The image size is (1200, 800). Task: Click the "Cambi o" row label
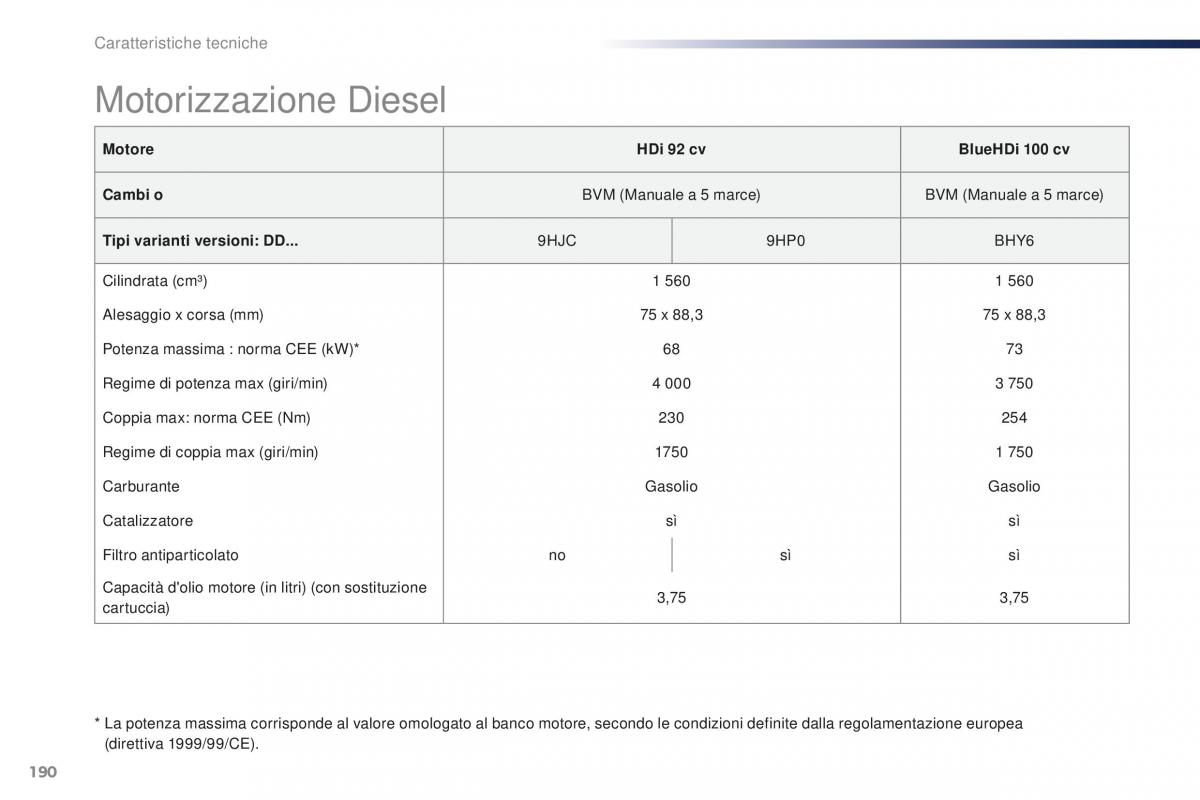click(x=132, y=195)
